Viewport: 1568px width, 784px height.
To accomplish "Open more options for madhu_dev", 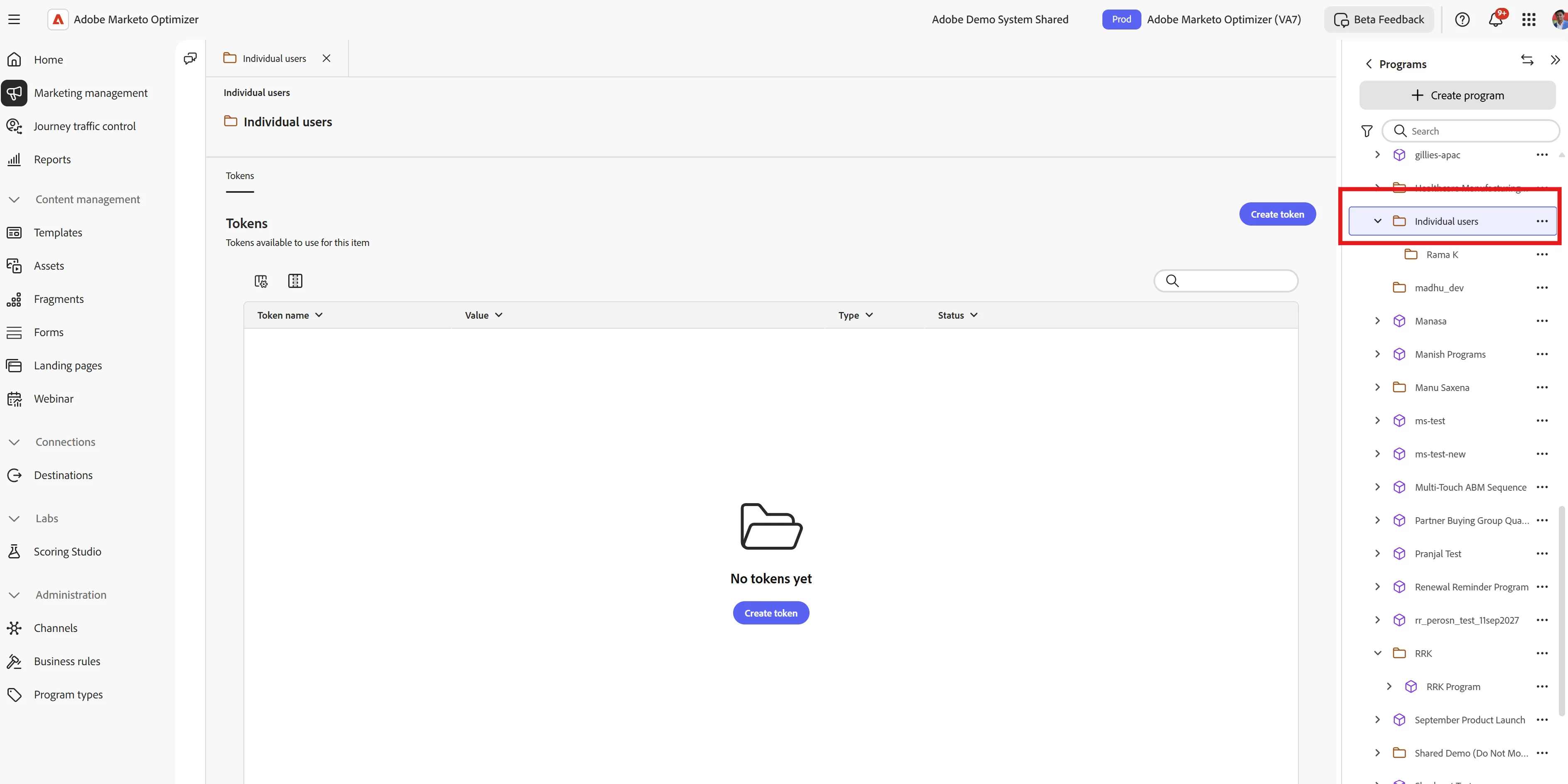I will [x=1542, y=288].
